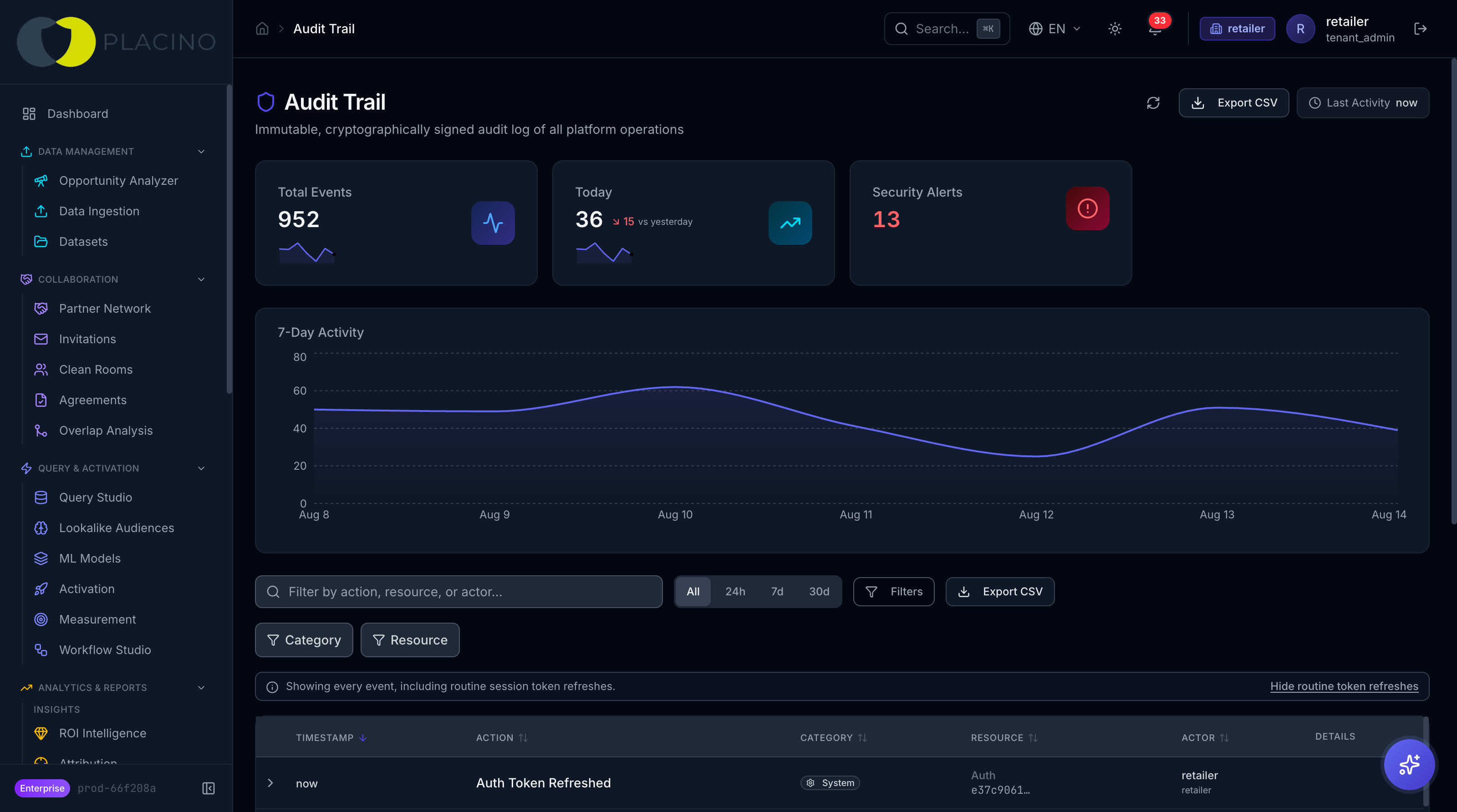This screenshot has width=1457, height=812.
Task: Select the 30d time range
Action: point(819,591)
